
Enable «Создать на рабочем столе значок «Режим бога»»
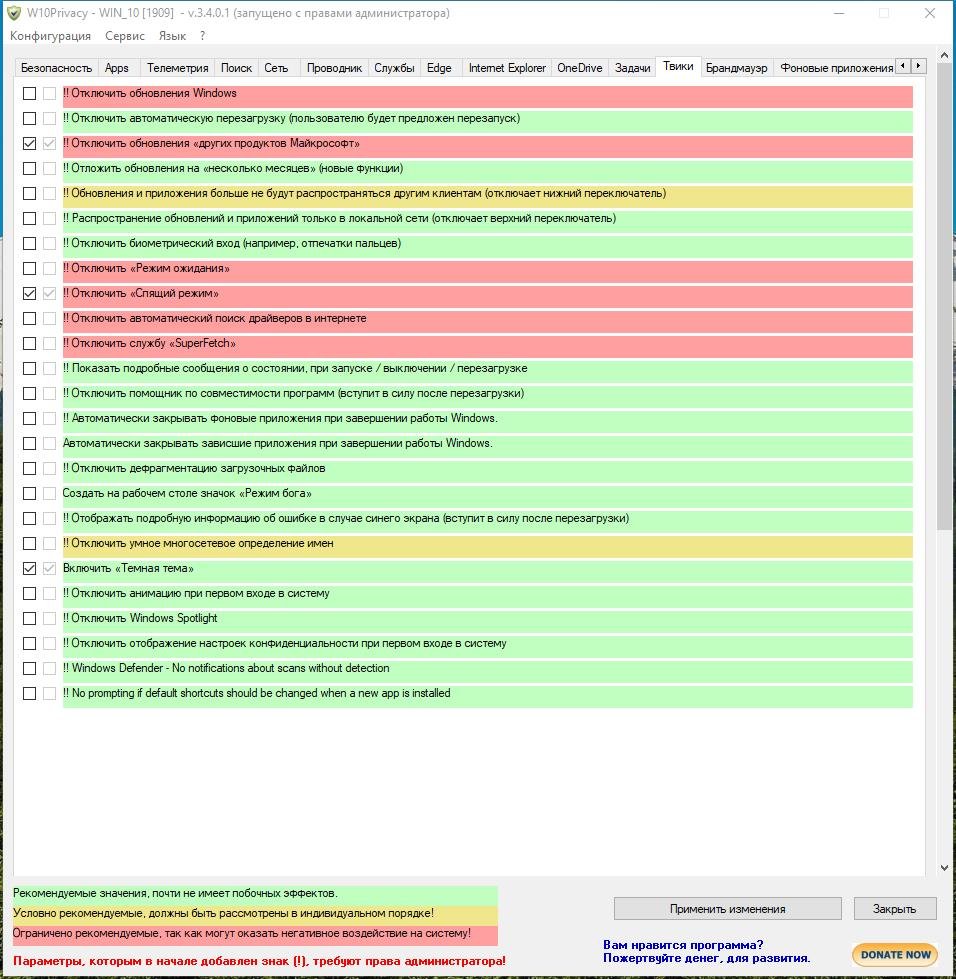[30, 494]
